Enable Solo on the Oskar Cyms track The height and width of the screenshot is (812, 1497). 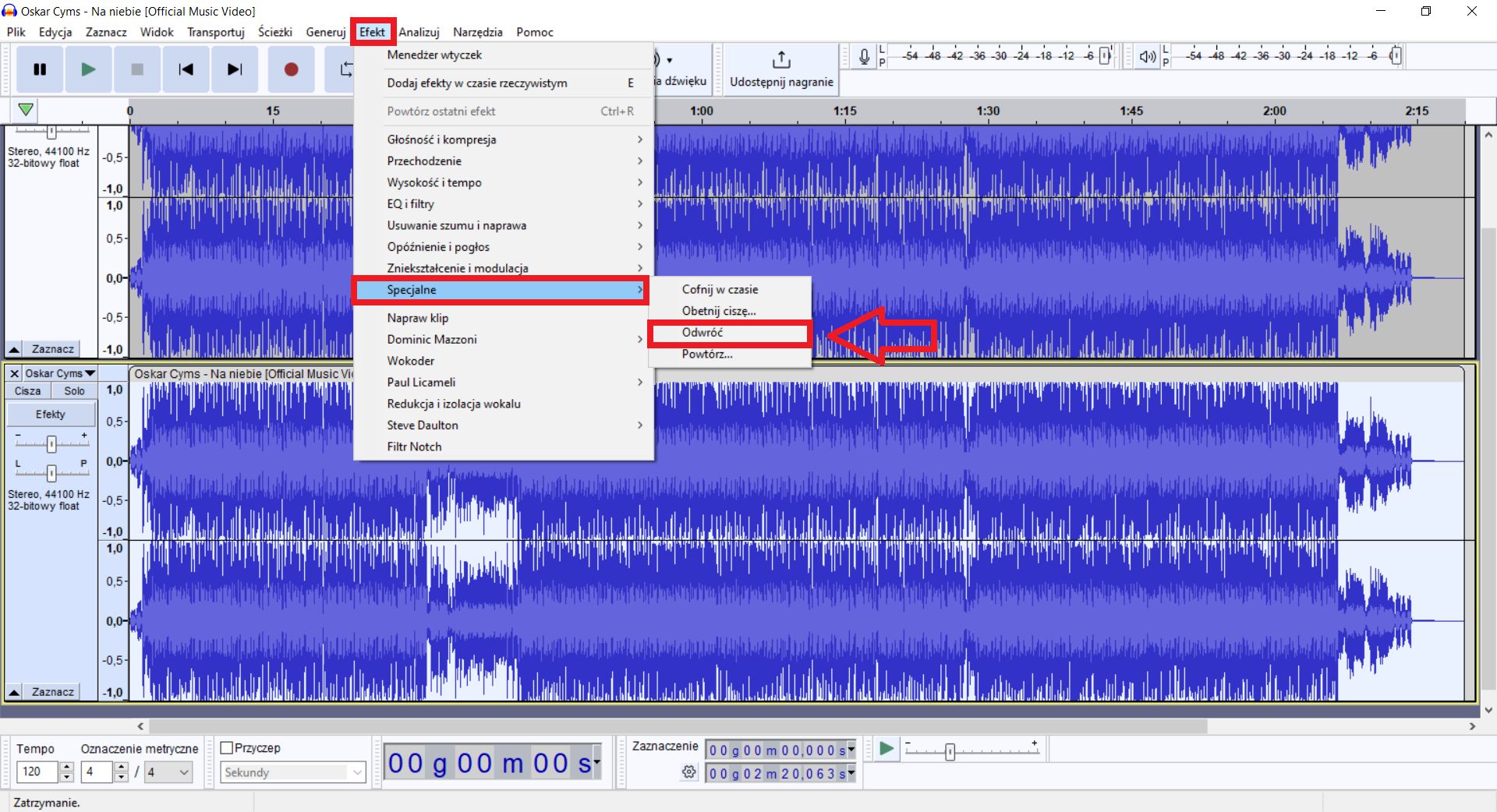coord(74,390)
